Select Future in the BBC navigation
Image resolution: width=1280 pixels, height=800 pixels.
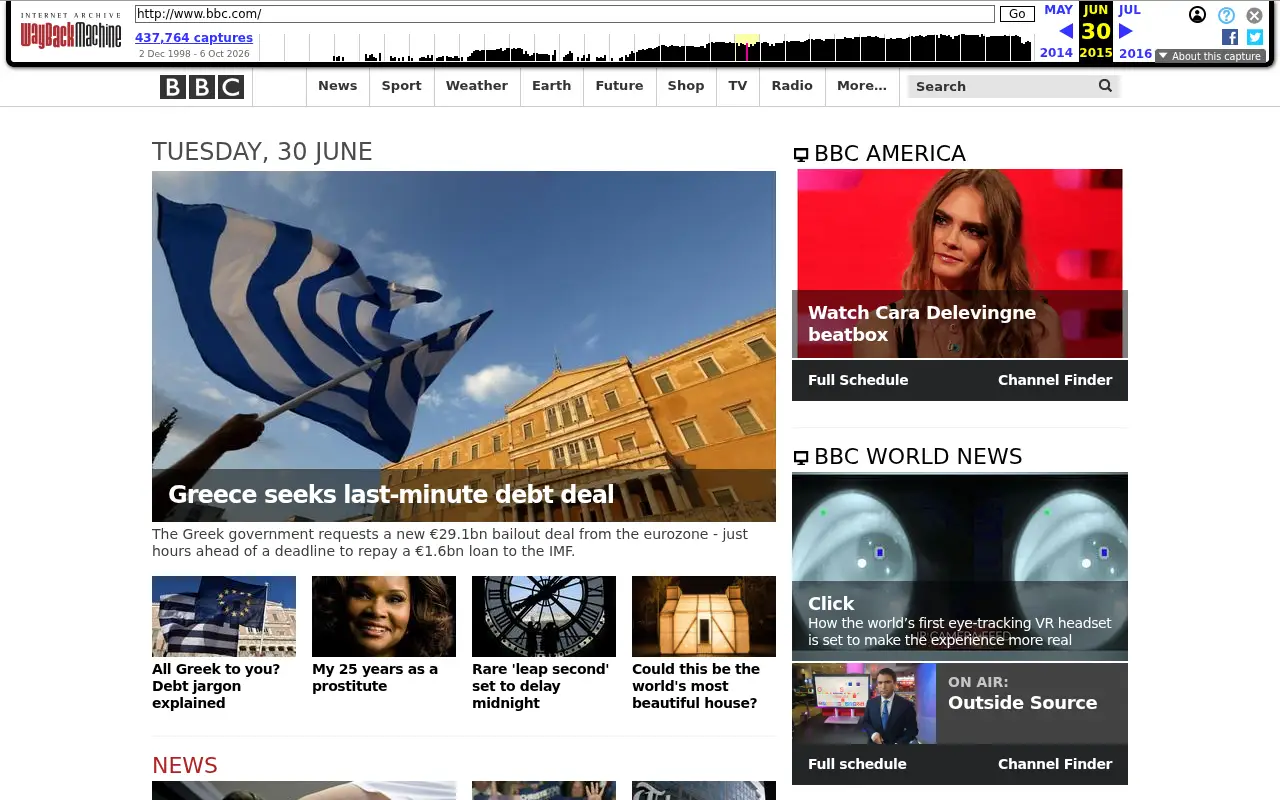click(620, 86)
